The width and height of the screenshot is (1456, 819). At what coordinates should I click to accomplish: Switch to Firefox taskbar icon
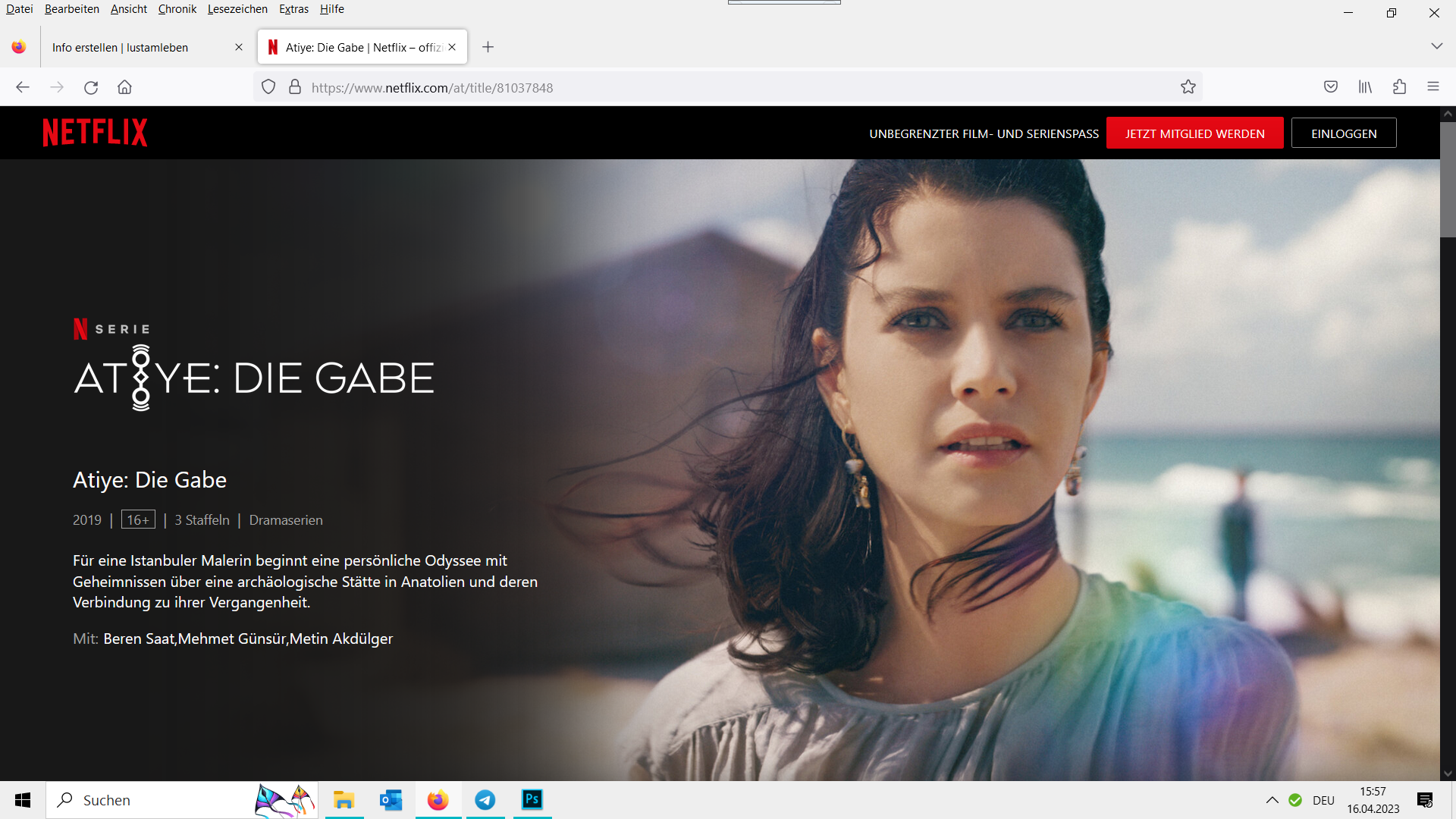[438, 800]
